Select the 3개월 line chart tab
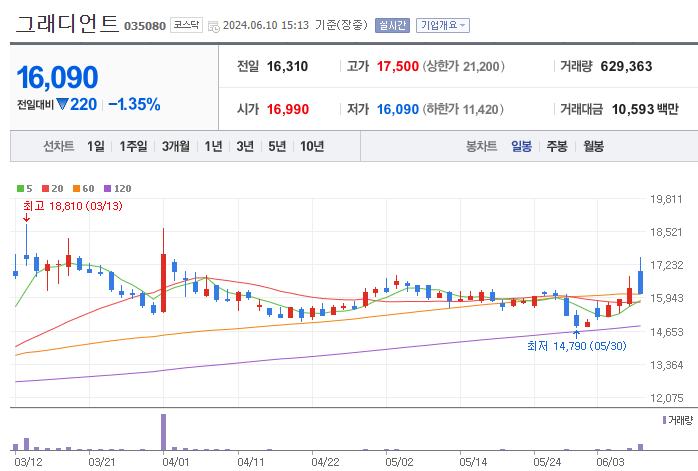The image size is (698, 471). click(175, 146)
